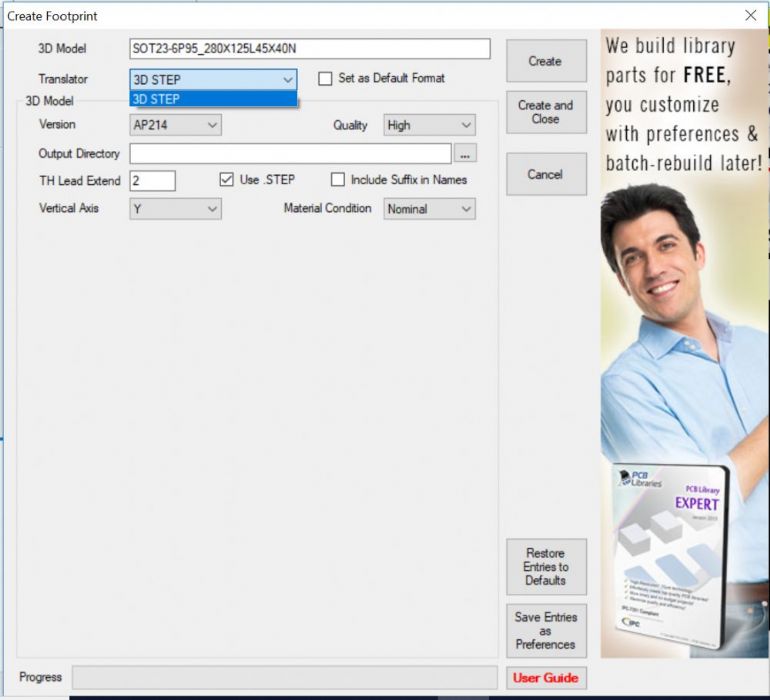Open the User Guide
This screenshot has width=770, height=700.
click(x=546, y=678)
